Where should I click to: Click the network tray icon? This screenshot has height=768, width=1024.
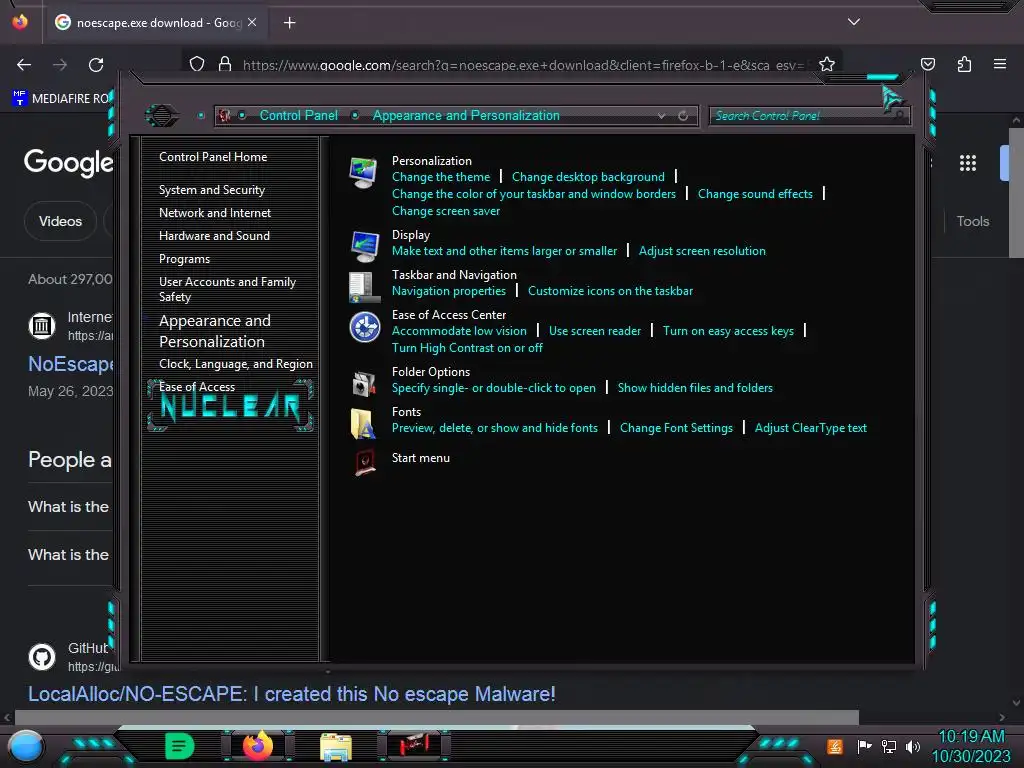pos(889,746)
